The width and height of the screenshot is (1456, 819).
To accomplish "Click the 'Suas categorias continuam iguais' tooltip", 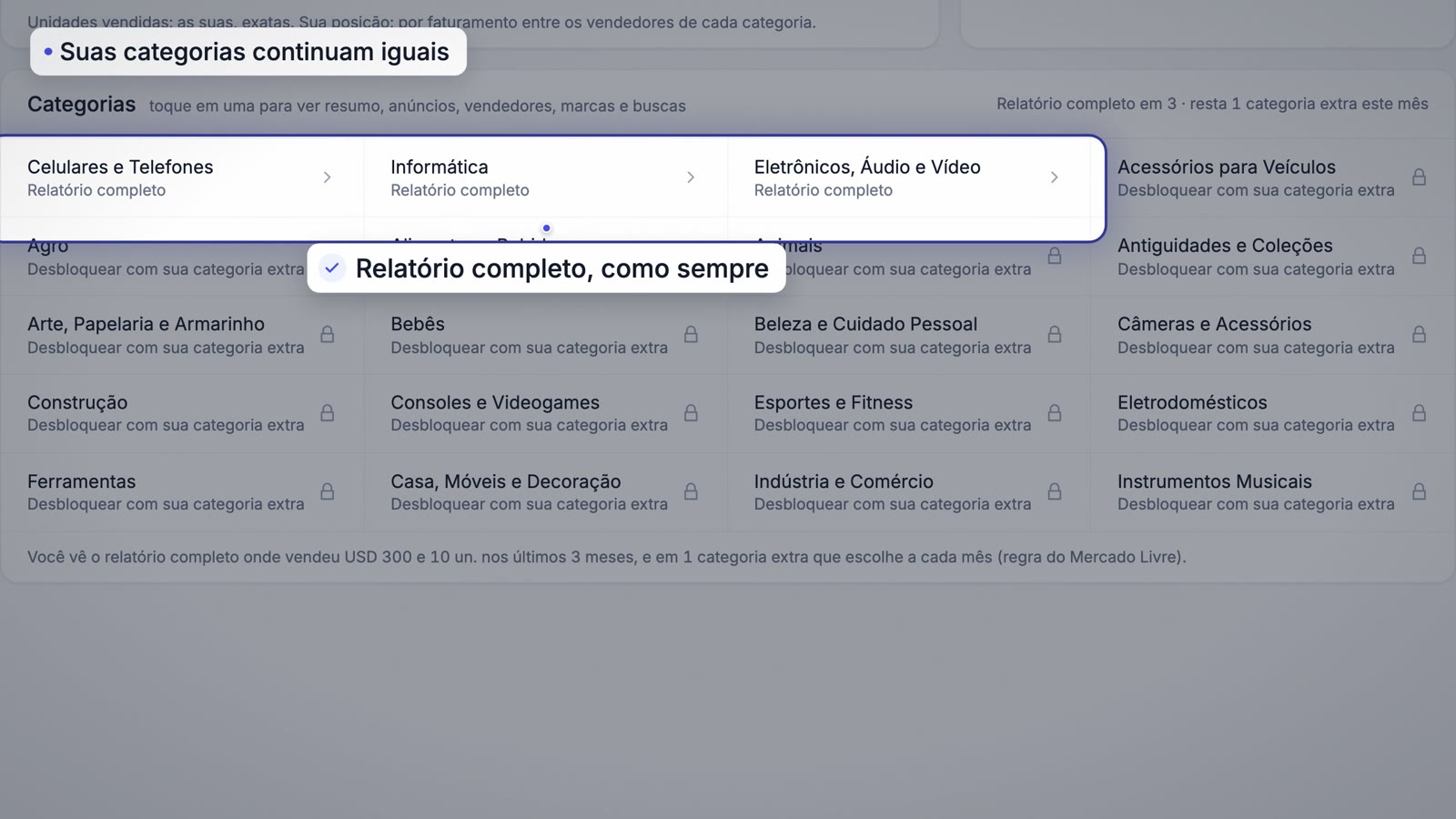I will tap(248, 52).
